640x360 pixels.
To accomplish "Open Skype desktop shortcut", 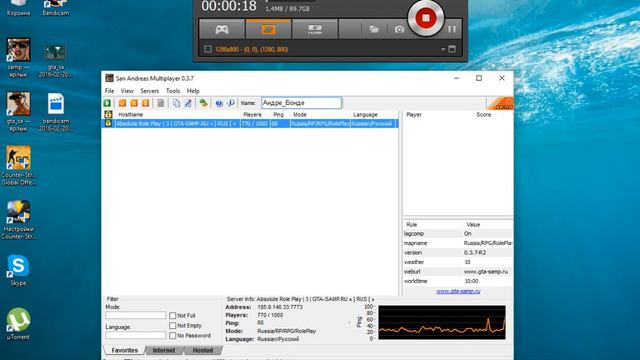I will 18,270.
